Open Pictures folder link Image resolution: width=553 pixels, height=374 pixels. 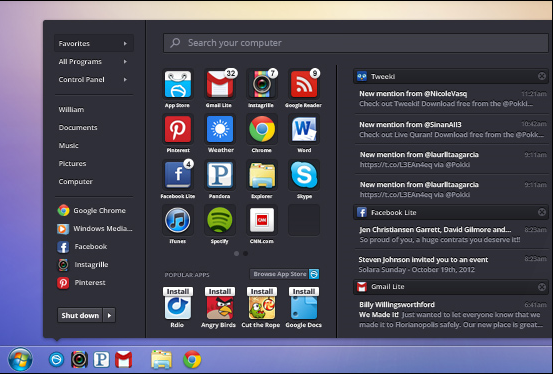click(x=72, y=163)
